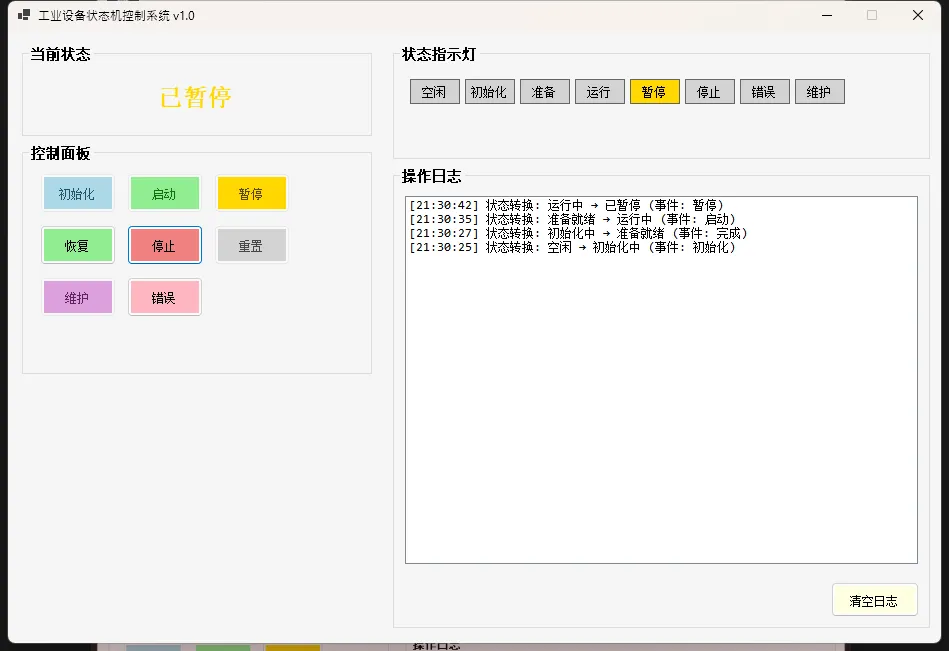Click the 清空日志 button
Image resolution: width=949 pixels, height=651 pixels.
pos(873,600)
